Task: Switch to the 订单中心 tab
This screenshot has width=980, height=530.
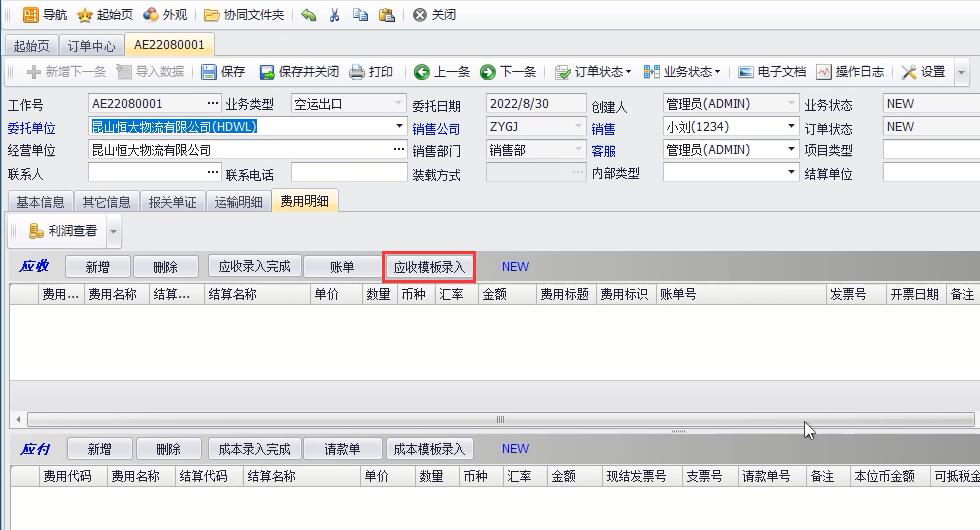Action: coord(92,46)
